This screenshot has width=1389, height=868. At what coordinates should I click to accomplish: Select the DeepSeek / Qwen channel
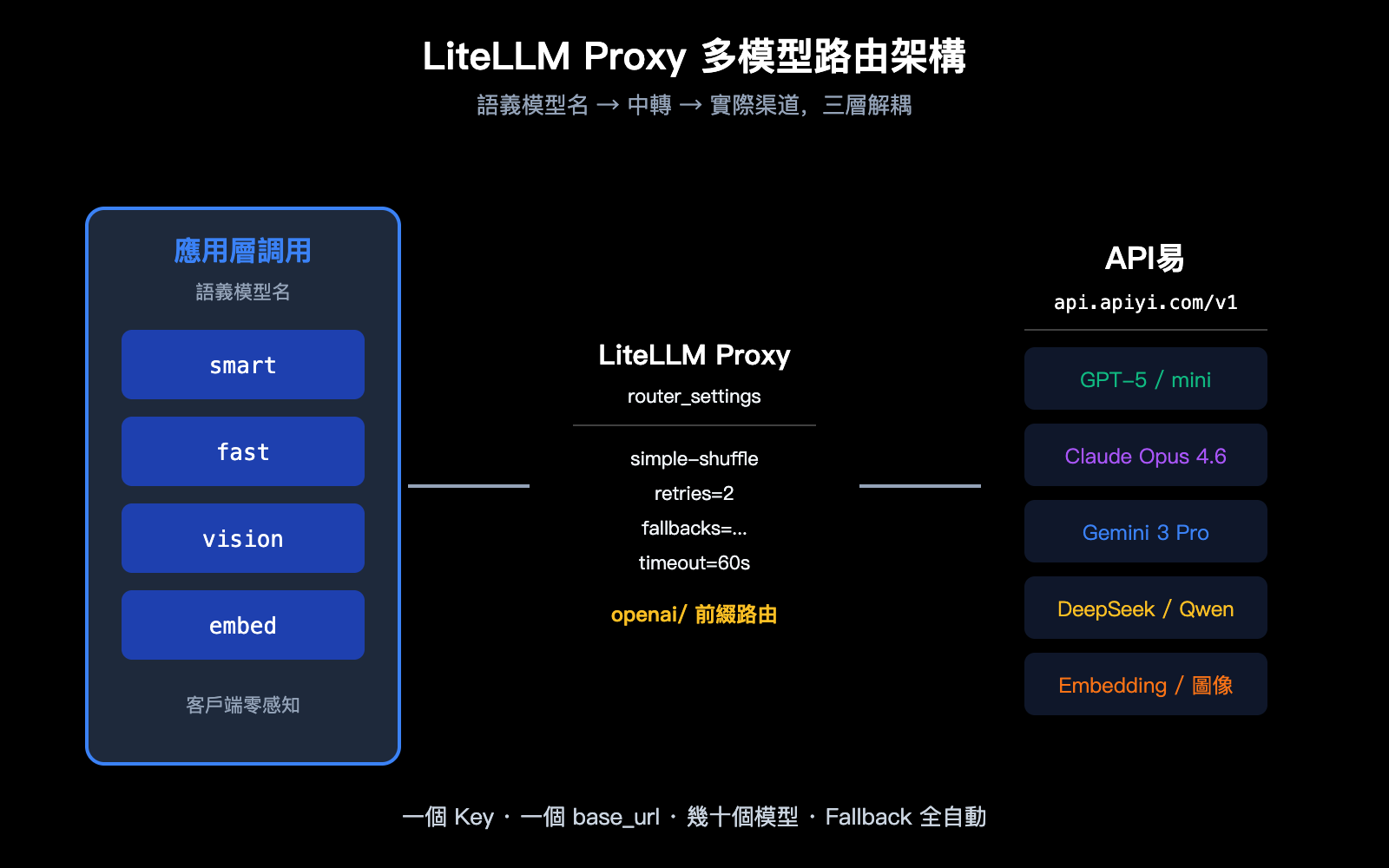pyautogui.click(x=1145, y=608)
